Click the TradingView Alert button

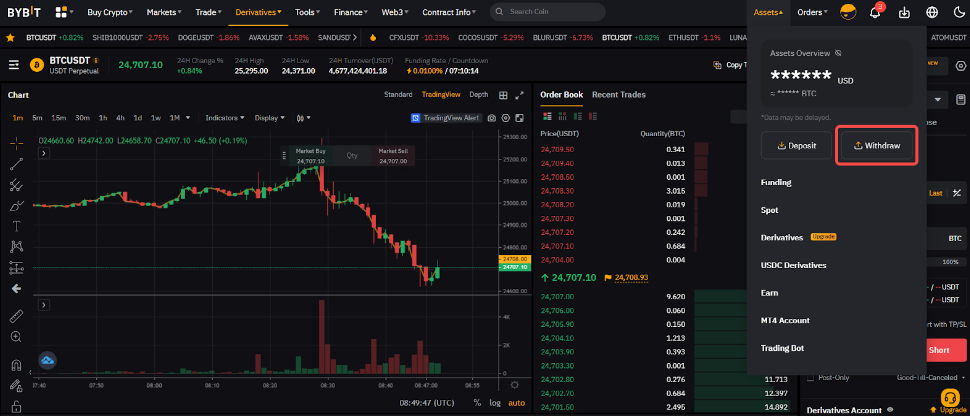click(446, 118)
